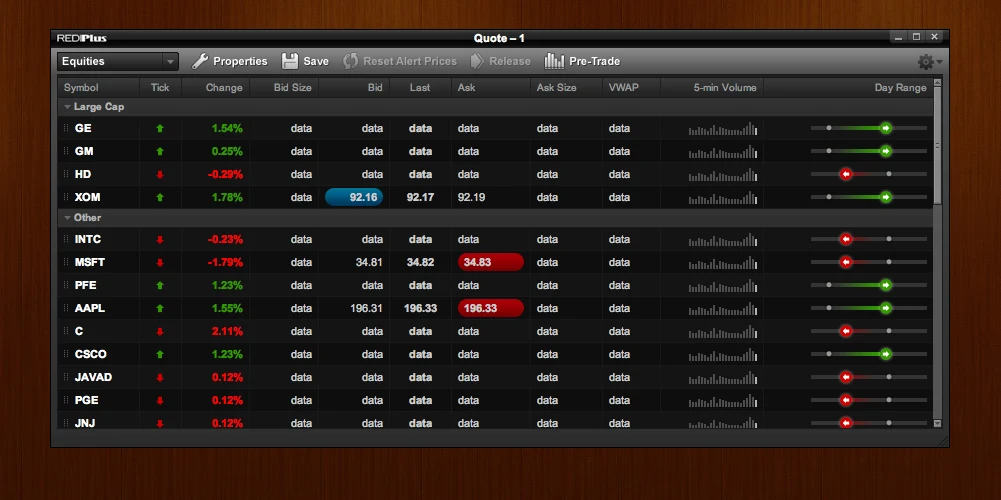Click the HD day range red marker
1001x500 pixels.
point(846,174)
